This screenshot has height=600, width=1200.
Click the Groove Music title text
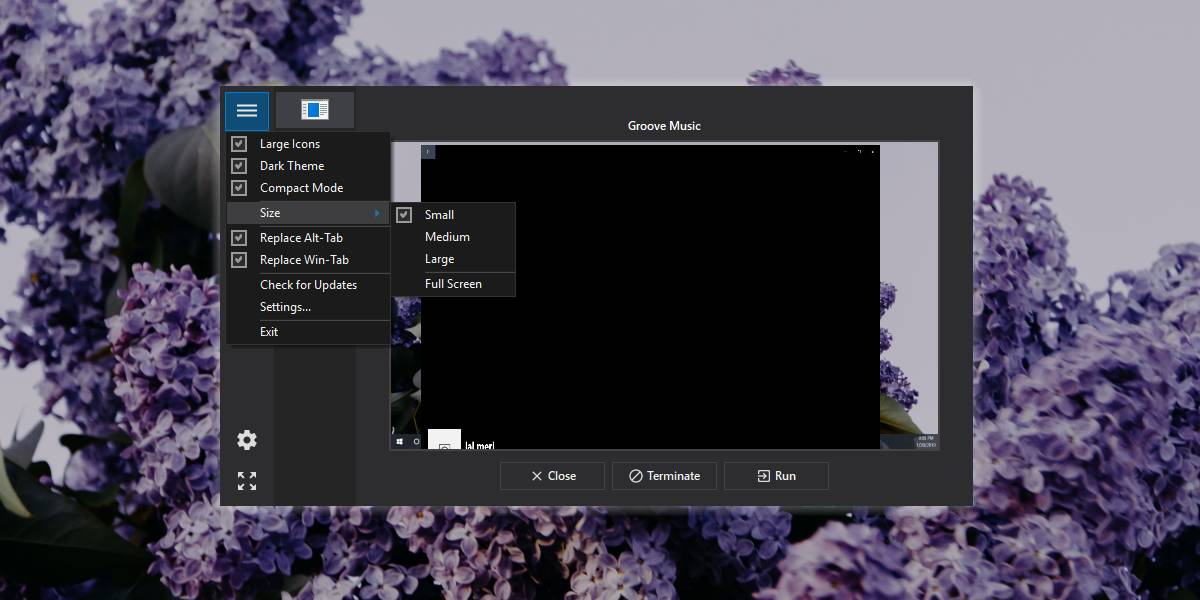click(664, 126)
